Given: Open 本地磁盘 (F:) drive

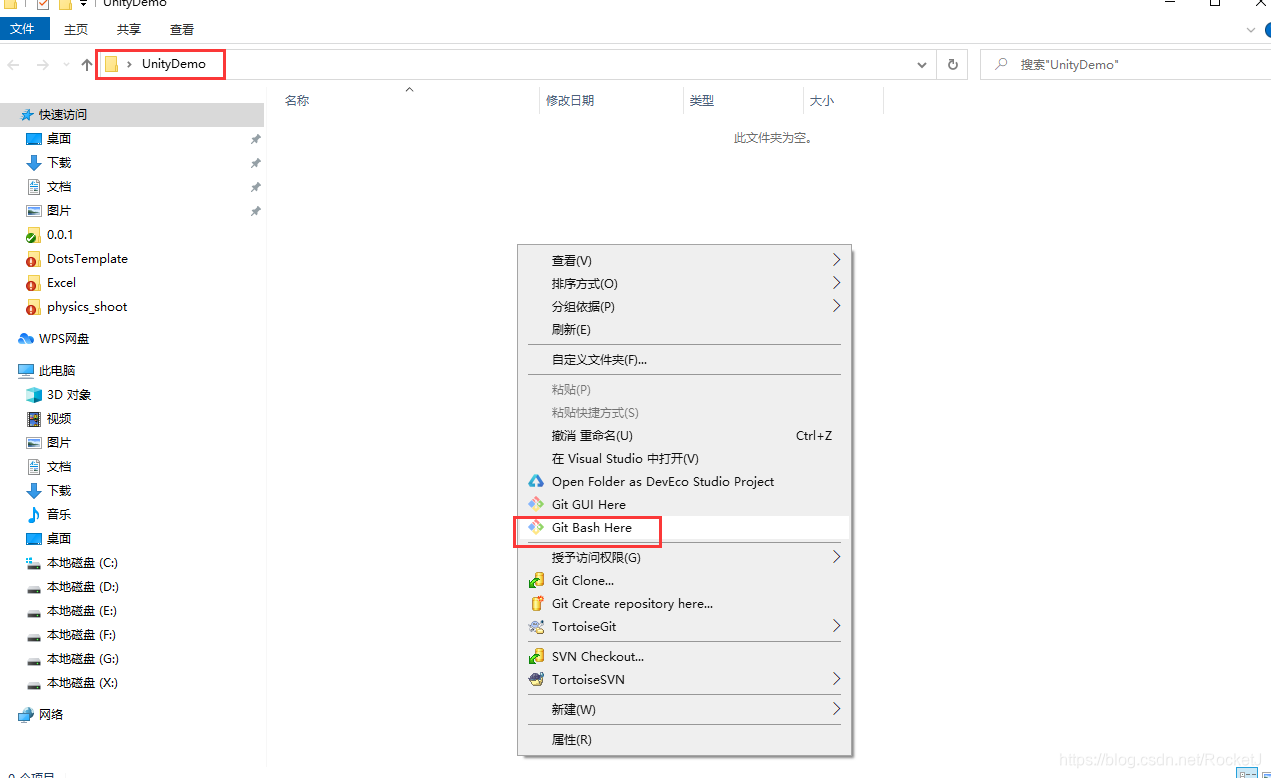Looking at the screenshot, I should tap(81, 635).
